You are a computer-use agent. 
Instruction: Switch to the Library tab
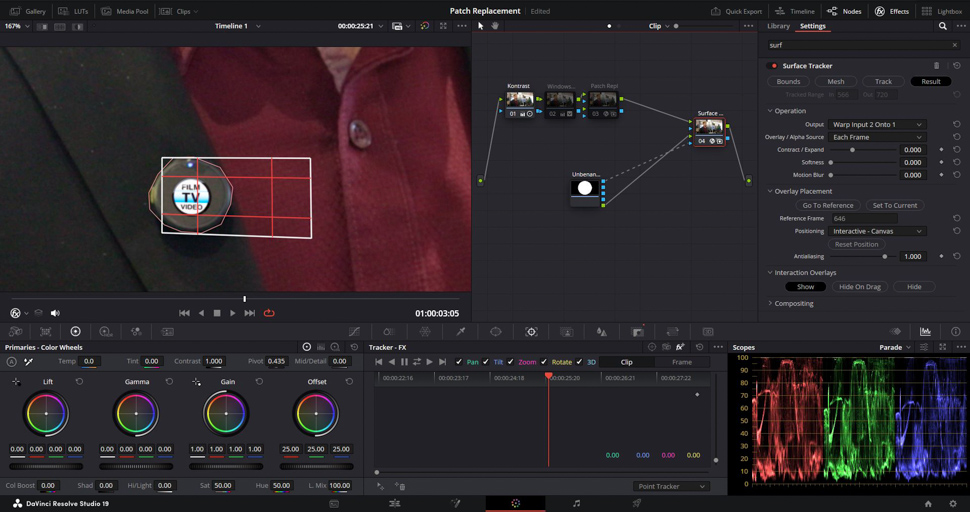(x=778, y=26)
